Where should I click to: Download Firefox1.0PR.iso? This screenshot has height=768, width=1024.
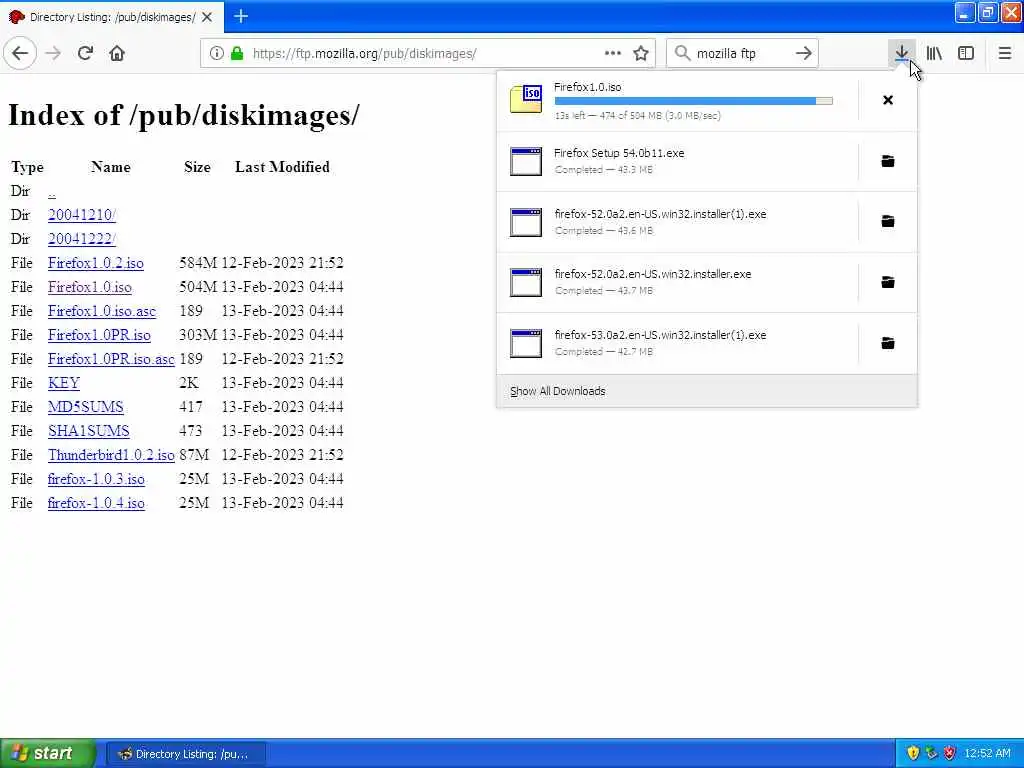tap(99, 335)
